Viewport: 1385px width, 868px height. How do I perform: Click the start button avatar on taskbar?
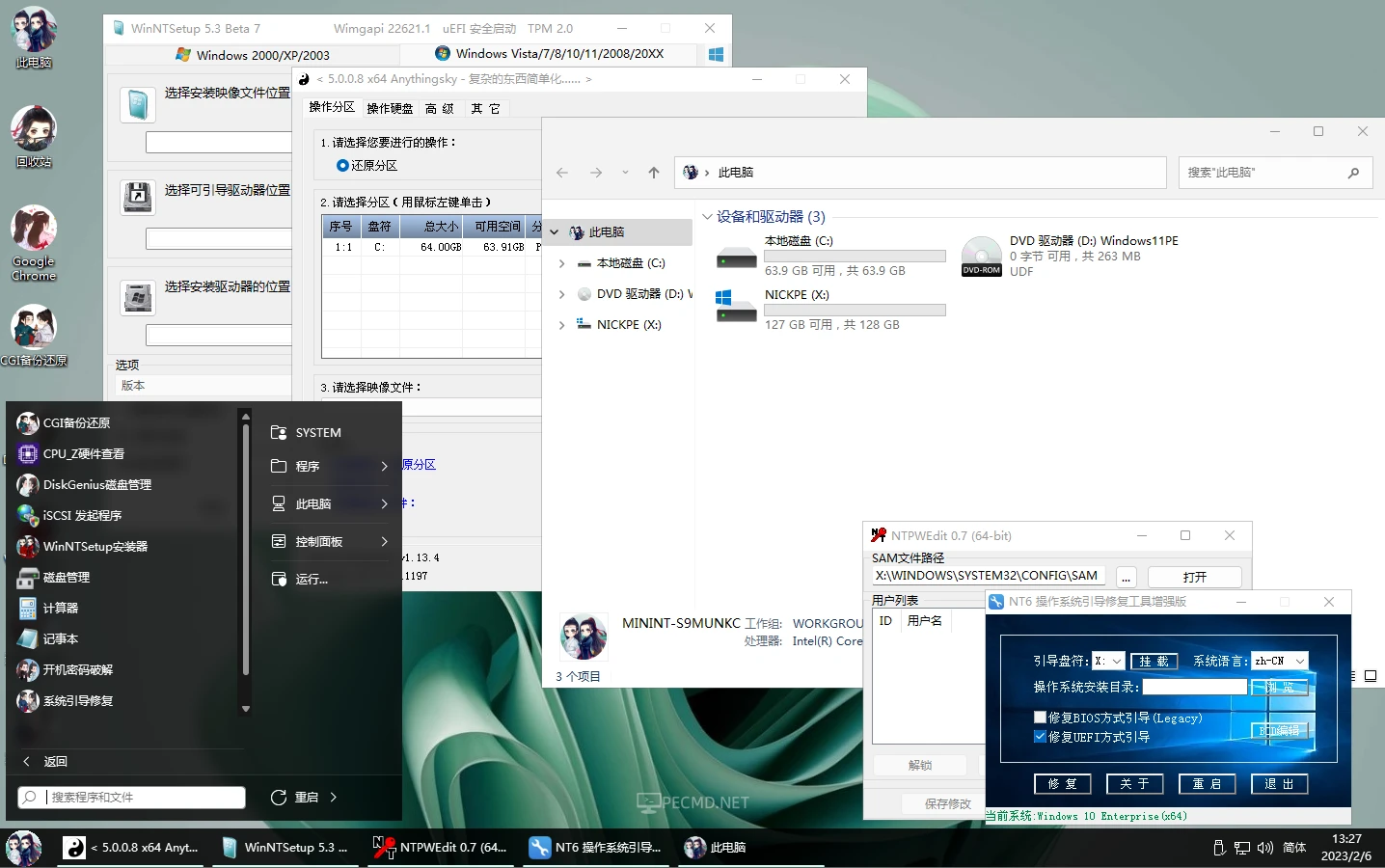point(24,848)
